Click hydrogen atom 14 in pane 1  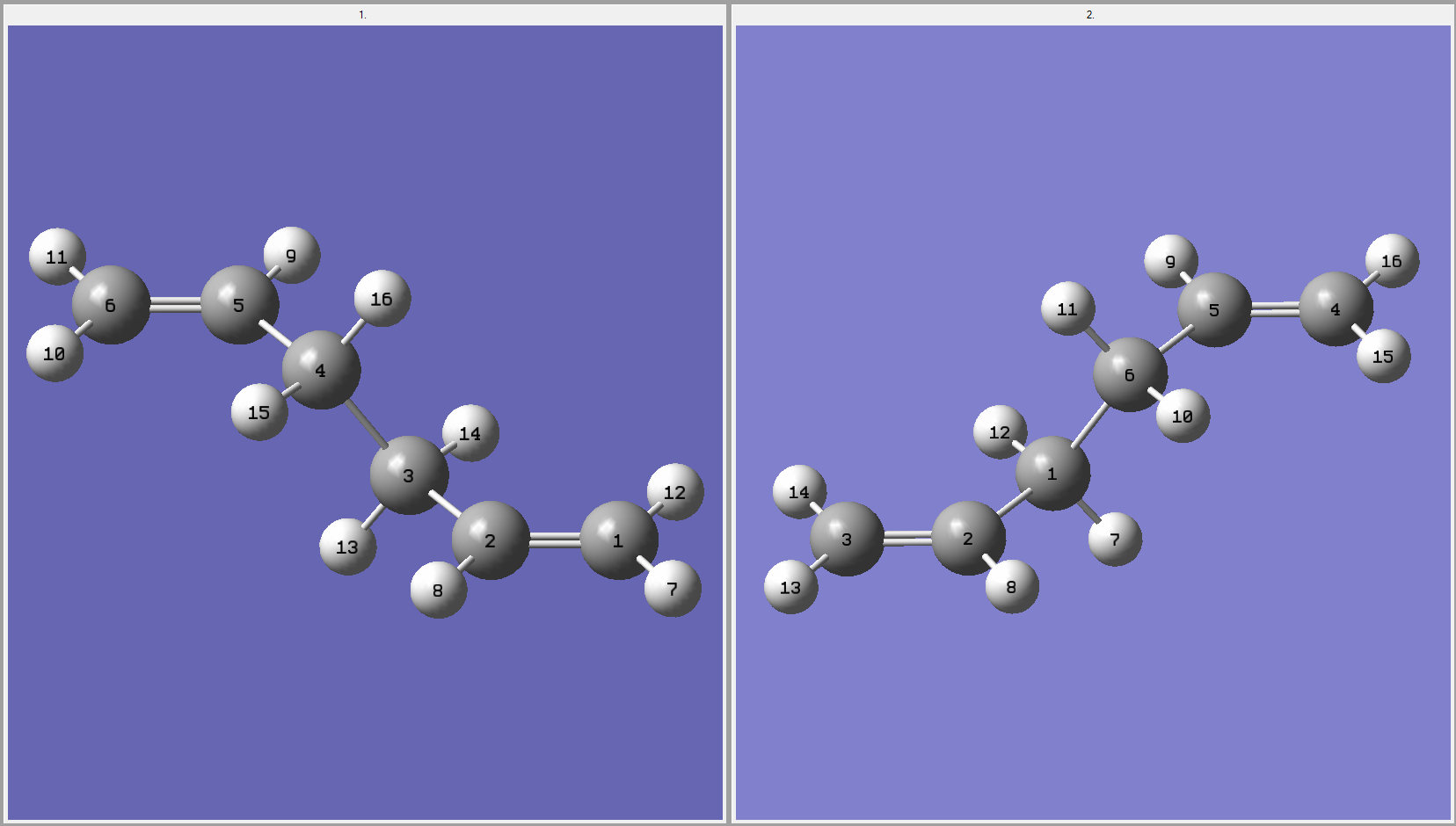click(x=470, y=433)
